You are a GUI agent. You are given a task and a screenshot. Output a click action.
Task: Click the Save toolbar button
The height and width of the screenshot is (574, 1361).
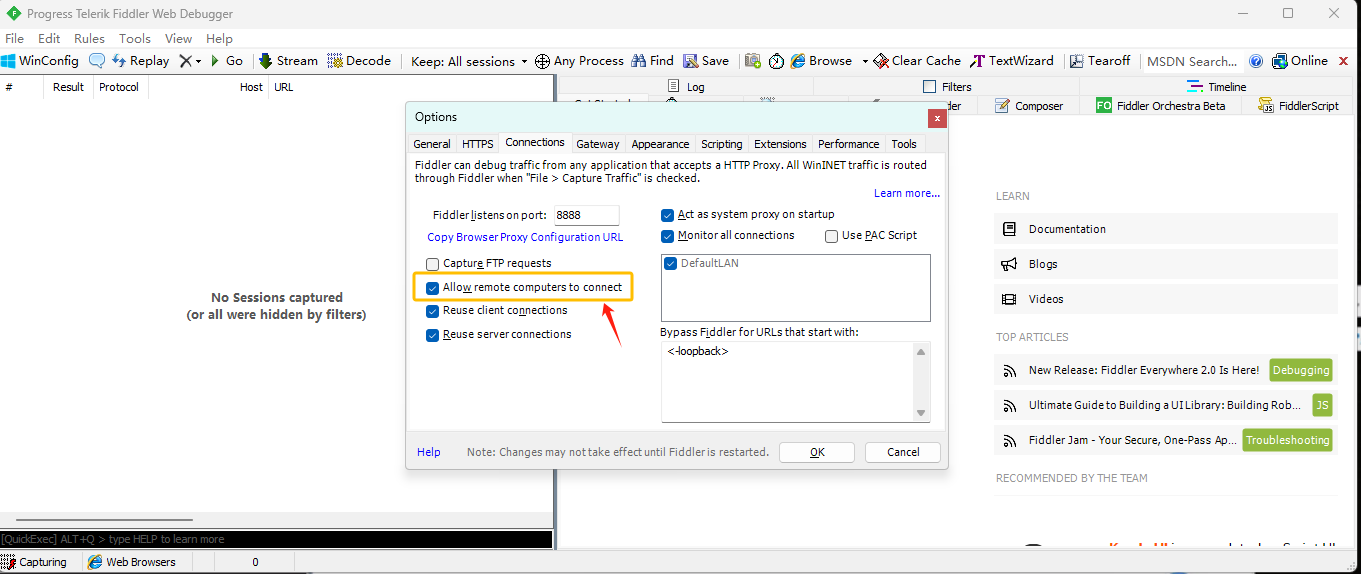pos(705,61)
